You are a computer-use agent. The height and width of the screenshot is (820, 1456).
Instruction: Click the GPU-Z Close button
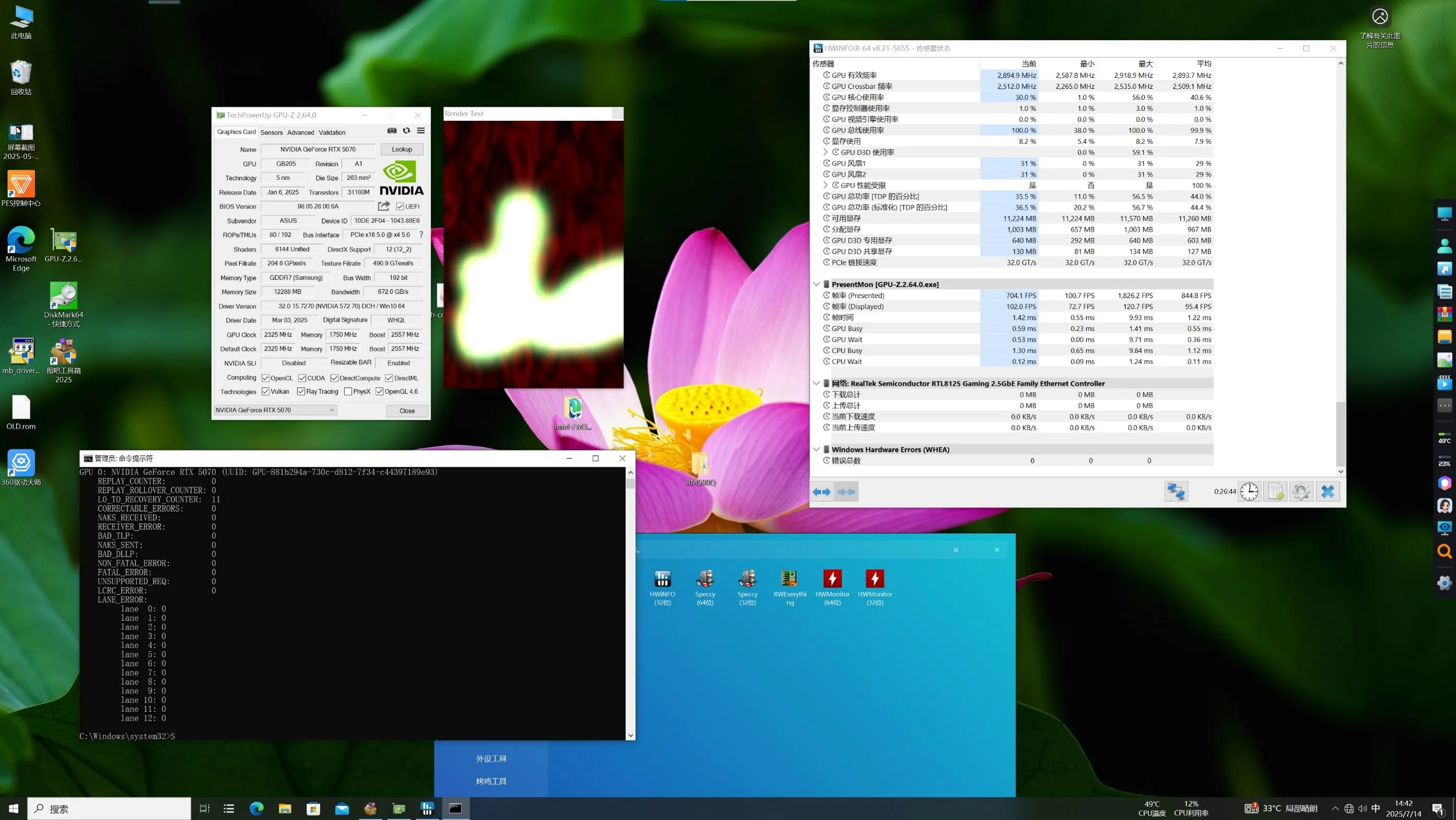pos(407,411)
